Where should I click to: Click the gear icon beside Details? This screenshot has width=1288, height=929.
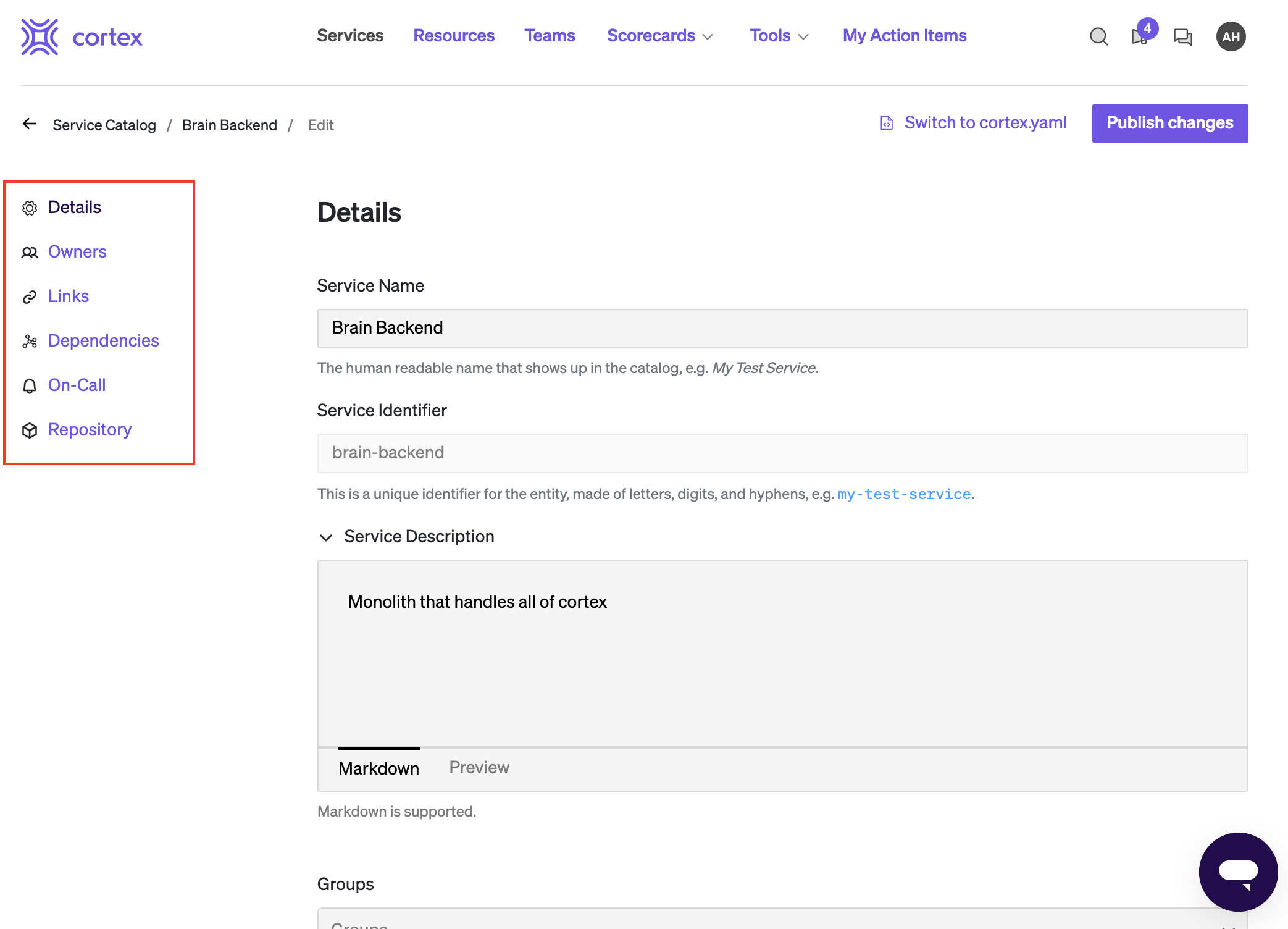point(30,208)
